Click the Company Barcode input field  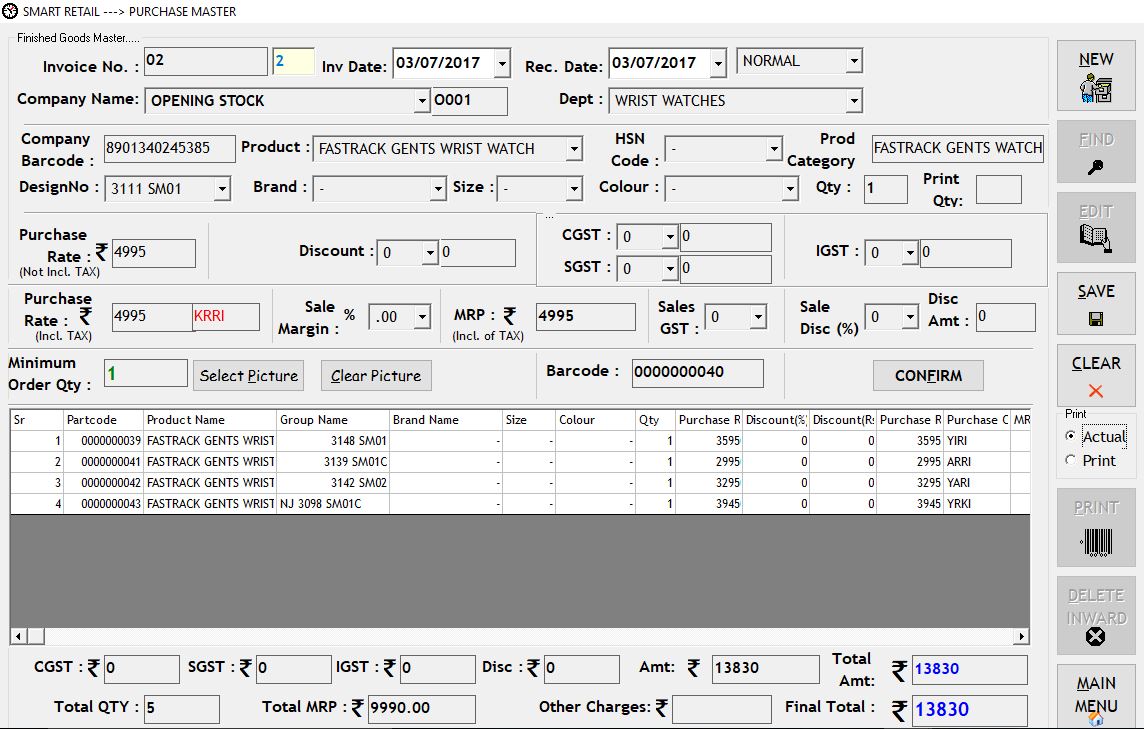170,148
